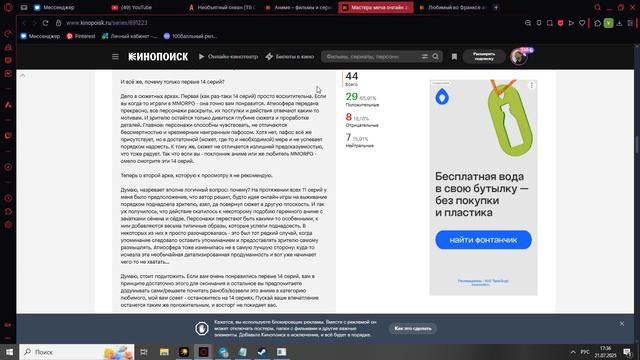
Task: Open Task View on the taskbar
Action: 144,352
